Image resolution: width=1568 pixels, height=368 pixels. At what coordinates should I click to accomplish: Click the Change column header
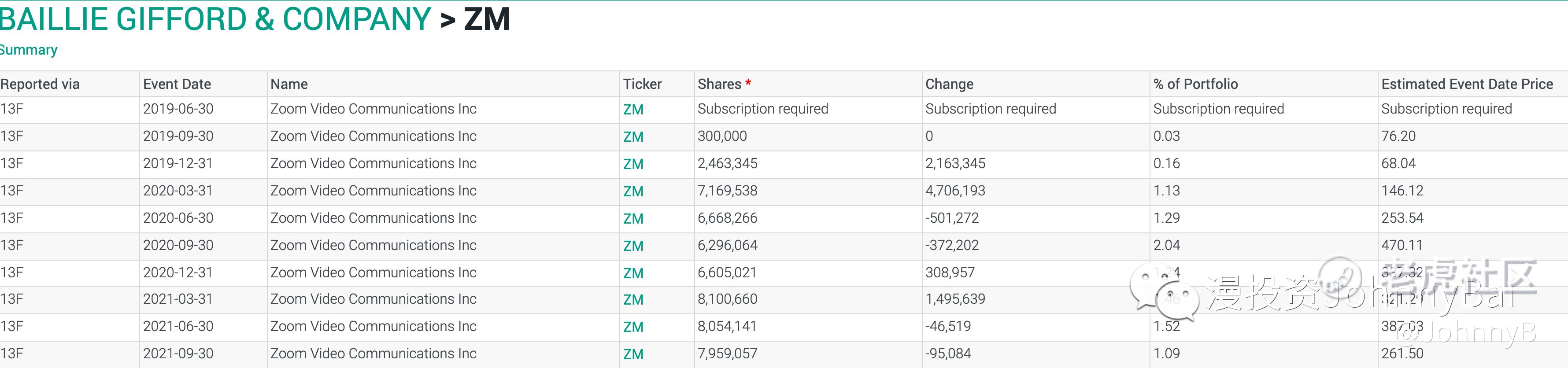point(949,84)
